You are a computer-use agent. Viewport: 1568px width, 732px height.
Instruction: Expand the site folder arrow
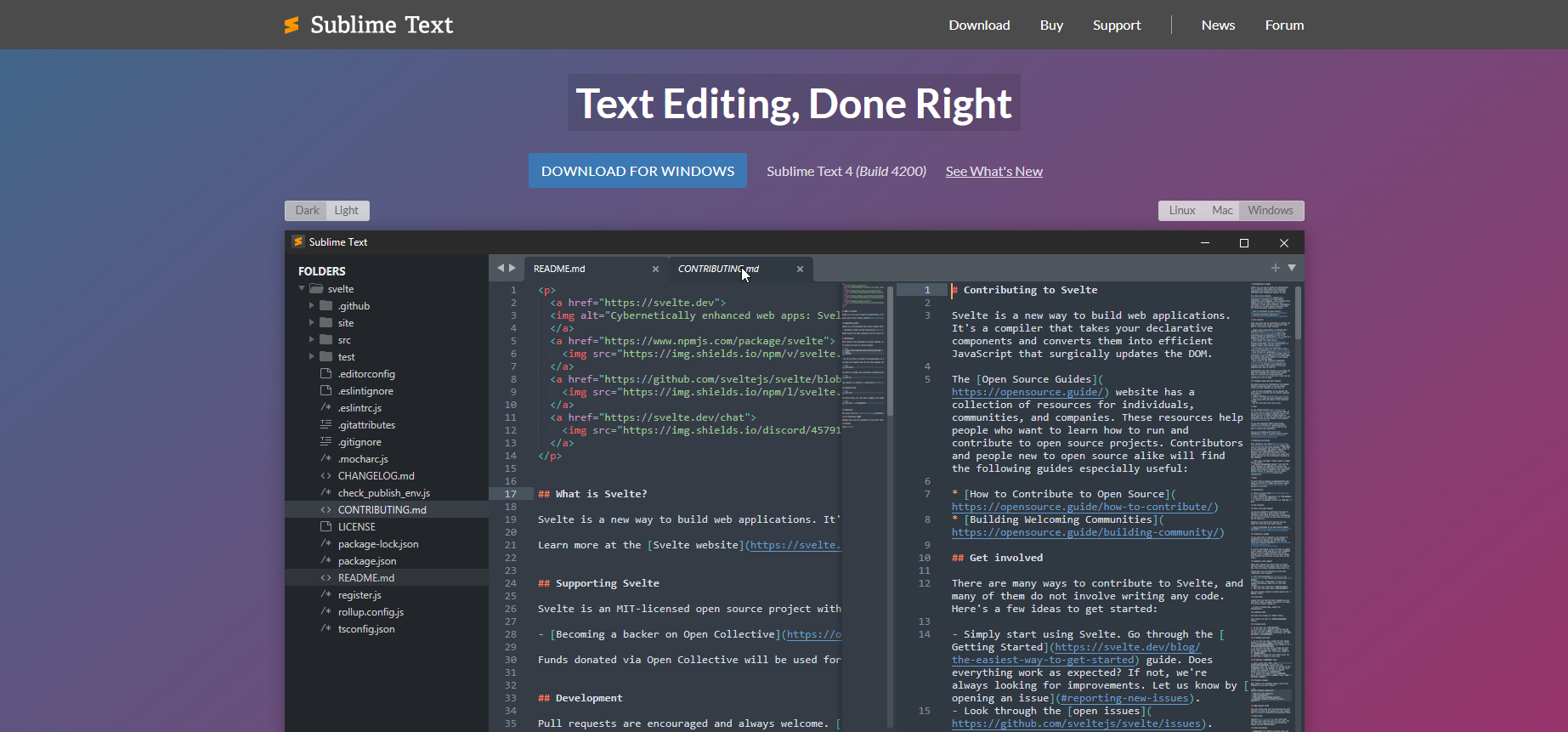(312, 322)
